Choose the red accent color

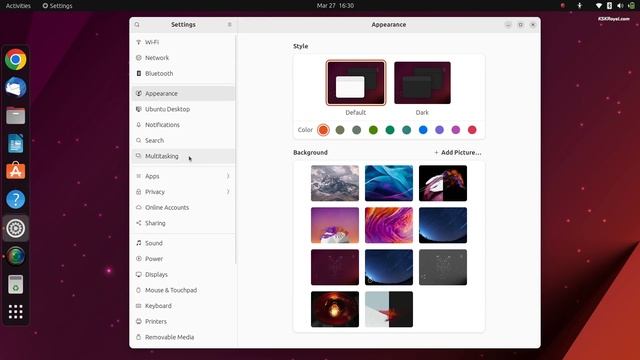tap(472, 130)
